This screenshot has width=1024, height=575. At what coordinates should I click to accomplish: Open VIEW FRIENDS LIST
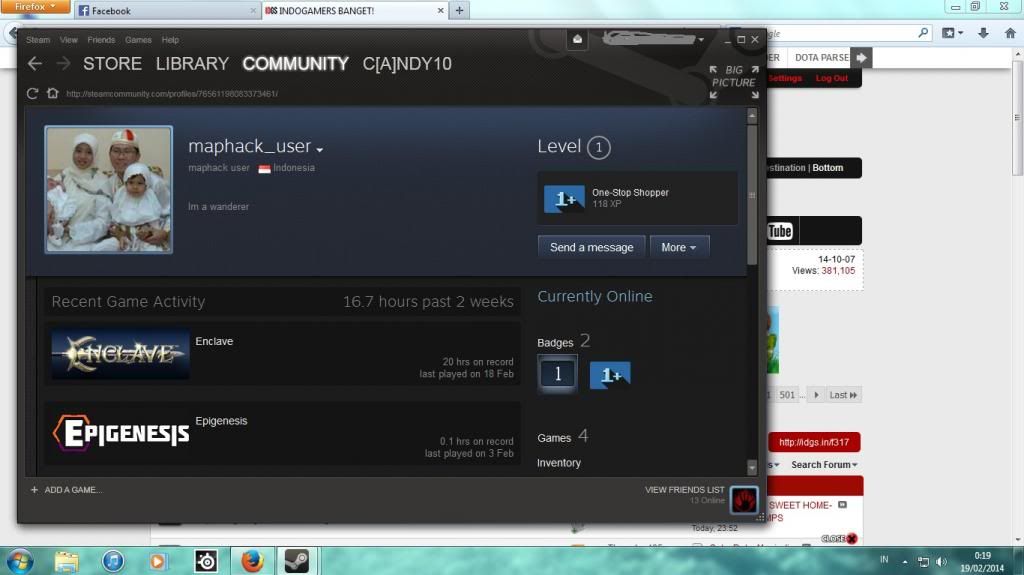[684, 489]
